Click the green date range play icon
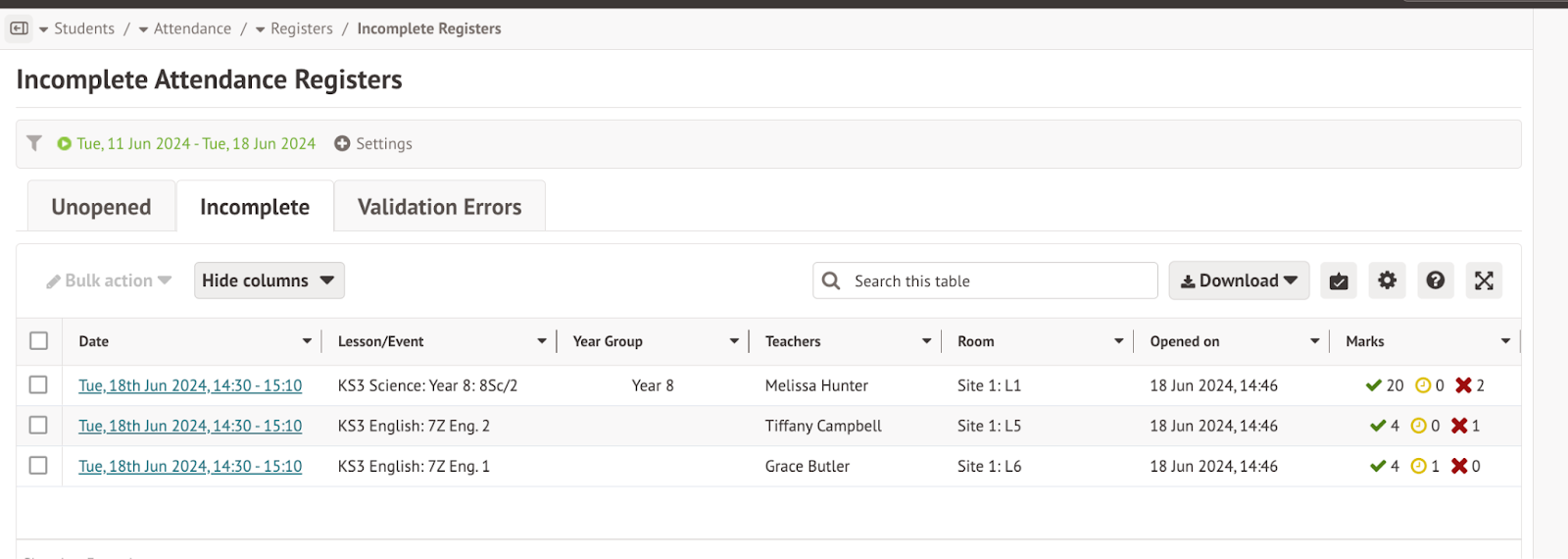The image size is (1568, 559). point(65,143)
